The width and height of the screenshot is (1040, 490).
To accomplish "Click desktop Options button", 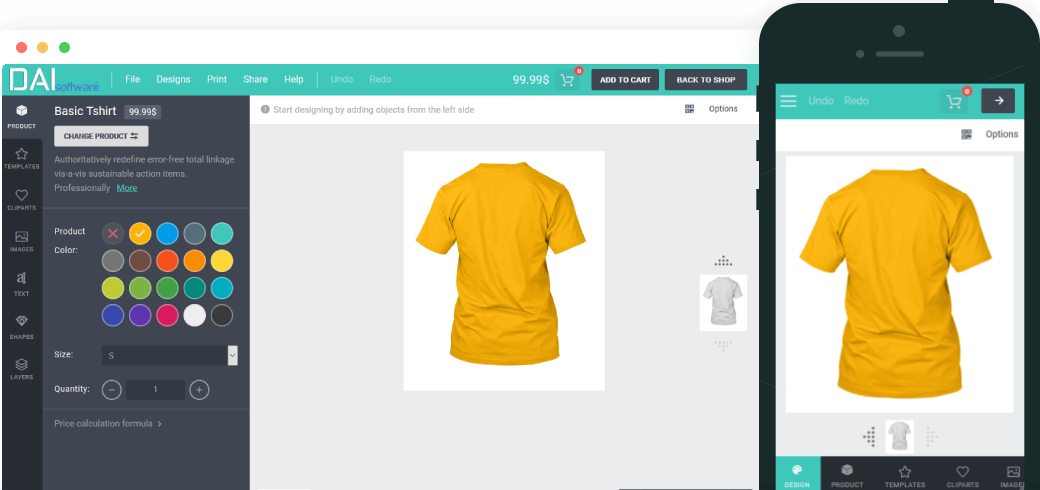I will click(x=723, y=109).
